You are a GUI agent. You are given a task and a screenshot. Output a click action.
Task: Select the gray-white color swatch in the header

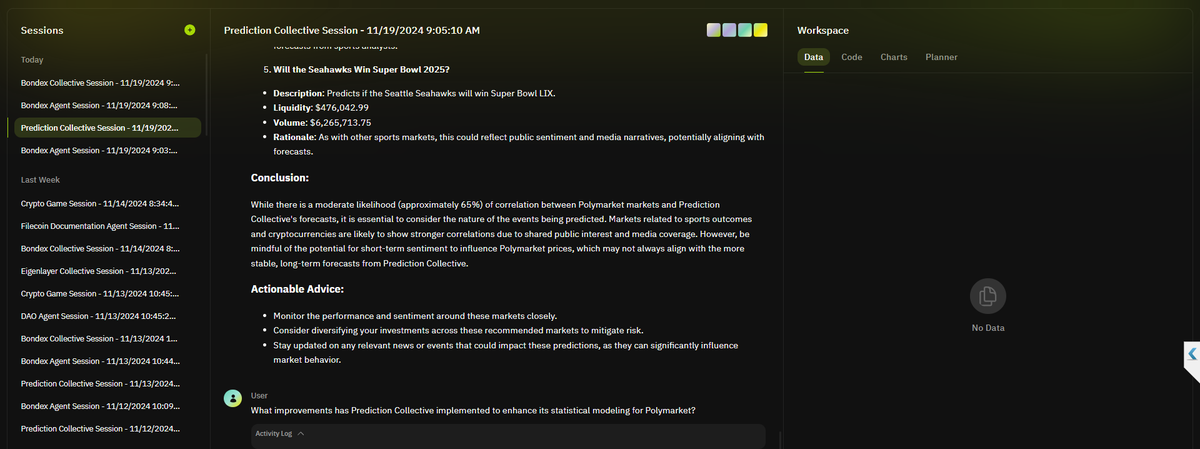tap(713, 30)
